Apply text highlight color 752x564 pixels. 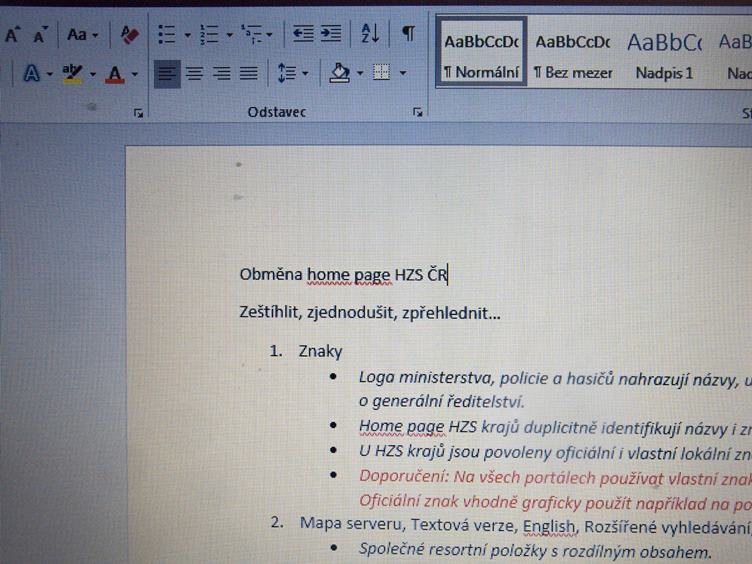click(x=72, y=74)
